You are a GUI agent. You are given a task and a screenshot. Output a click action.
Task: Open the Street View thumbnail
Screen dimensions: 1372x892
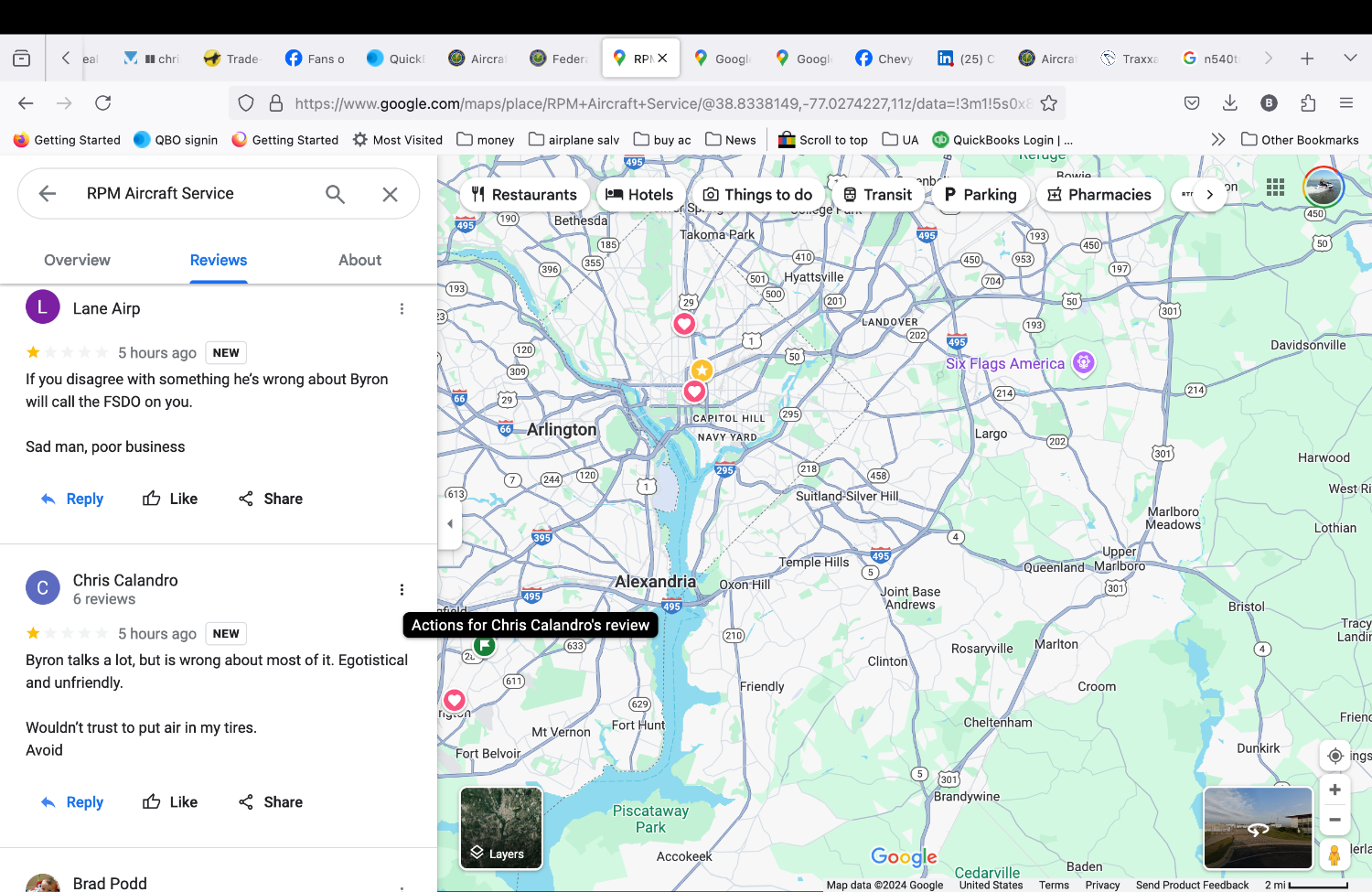point(1259,828)
